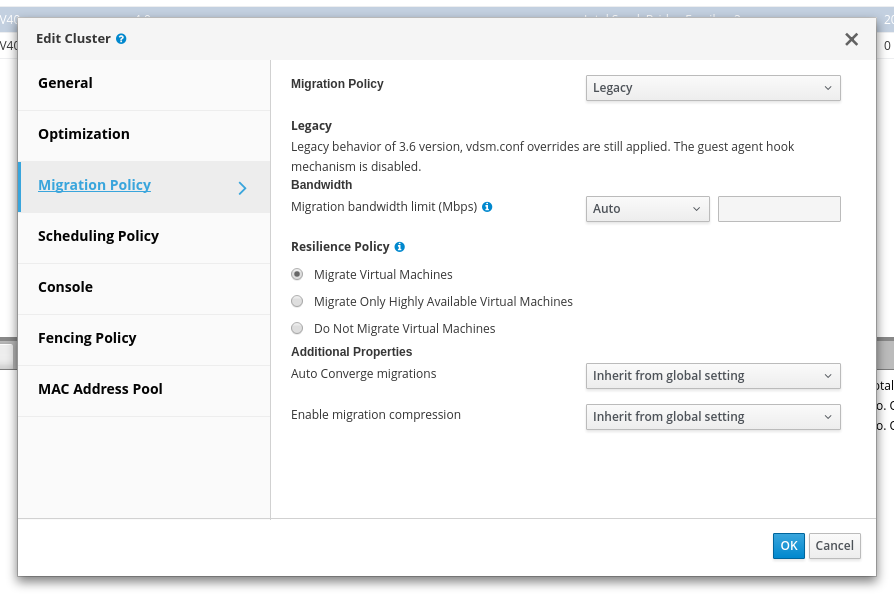The height and width of the screenshot is (599, 894).
Task: Expand the Auto Converge migrations dropdown
Action: pyautogui.click(x=712, y=376)
